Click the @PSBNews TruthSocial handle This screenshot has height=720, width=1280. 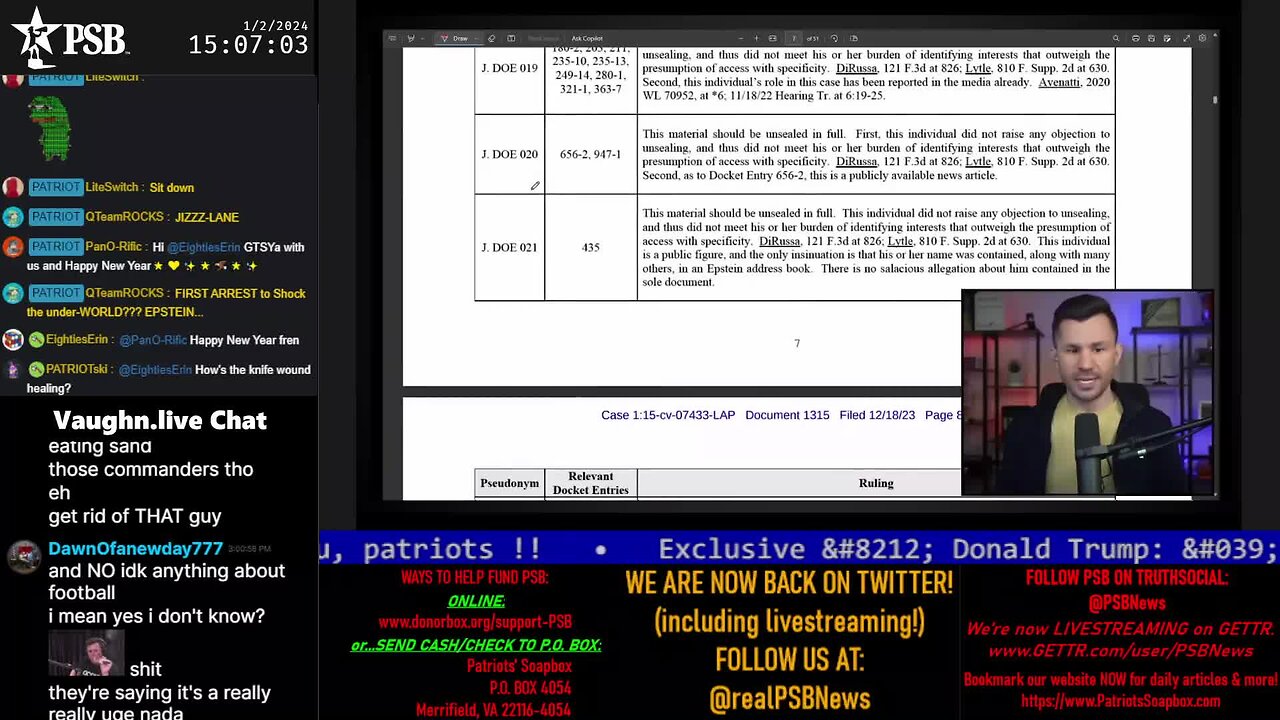coord(1127,603)
